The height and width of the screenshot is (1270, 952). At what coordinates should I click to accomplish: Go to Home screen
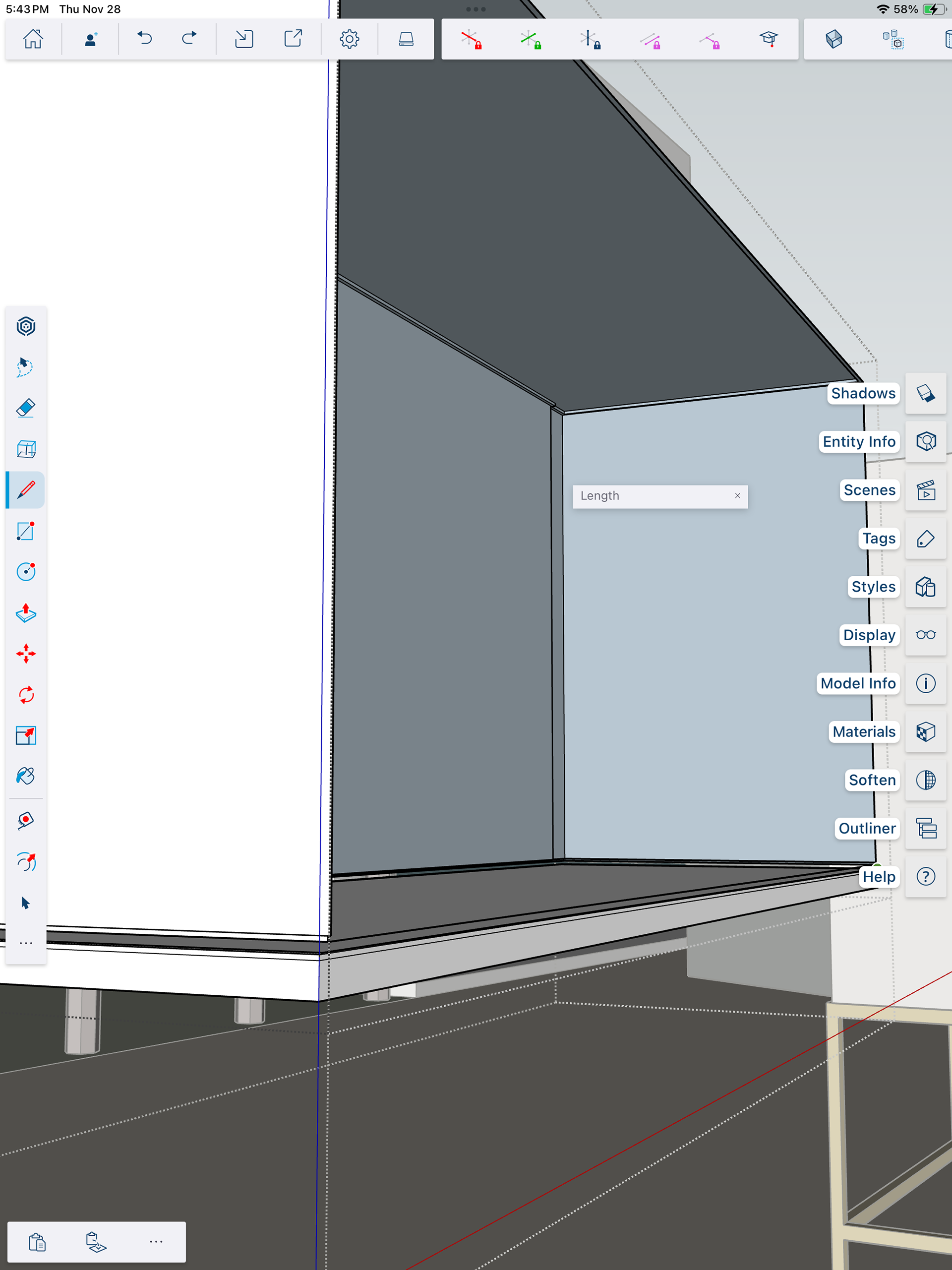pos(33,39)
